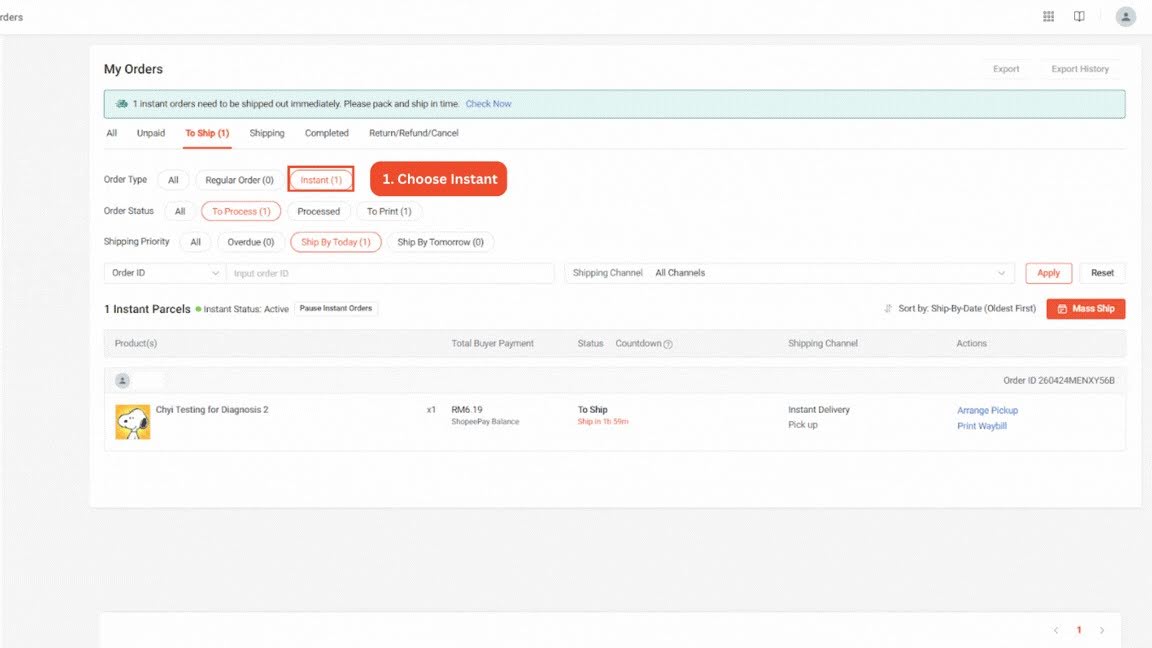Open the apps grid icon
Screen dimensions: 1152x648
click(x=1048, y=16)
